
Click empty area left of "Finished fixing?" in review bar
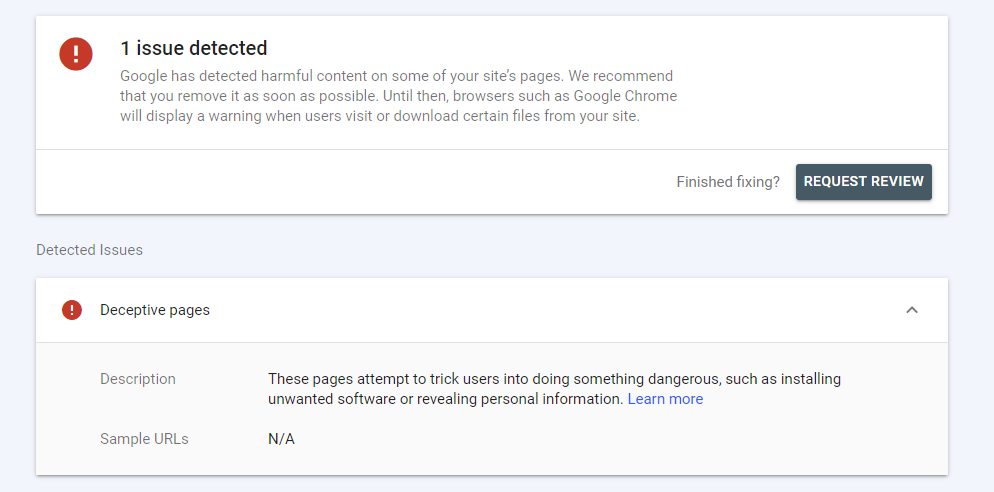click(x=355, y=182)
